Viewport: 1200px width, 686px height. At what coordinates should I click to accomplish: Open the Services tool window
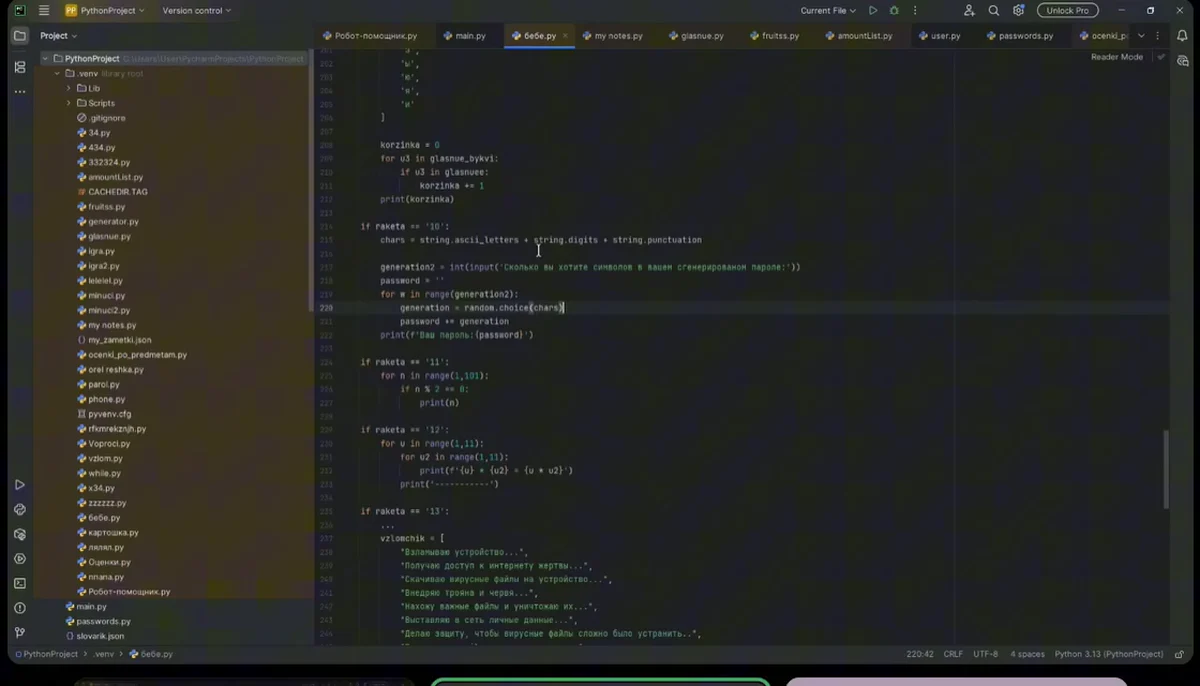click(x=20, y=559)
